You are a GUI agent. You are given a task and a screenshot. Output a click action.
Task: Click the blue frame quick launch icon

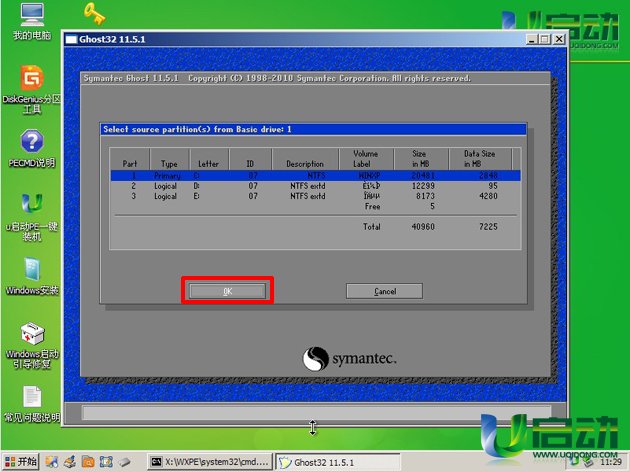[106, 462]
